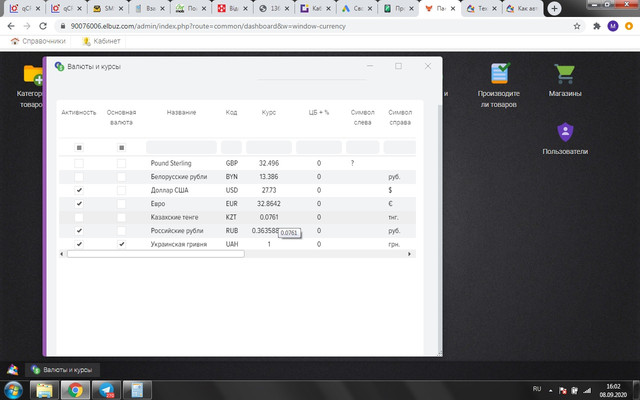Open Telegram from the taskbar
Image resolution: width=640 pixels, height=400 pixels.
106,390
